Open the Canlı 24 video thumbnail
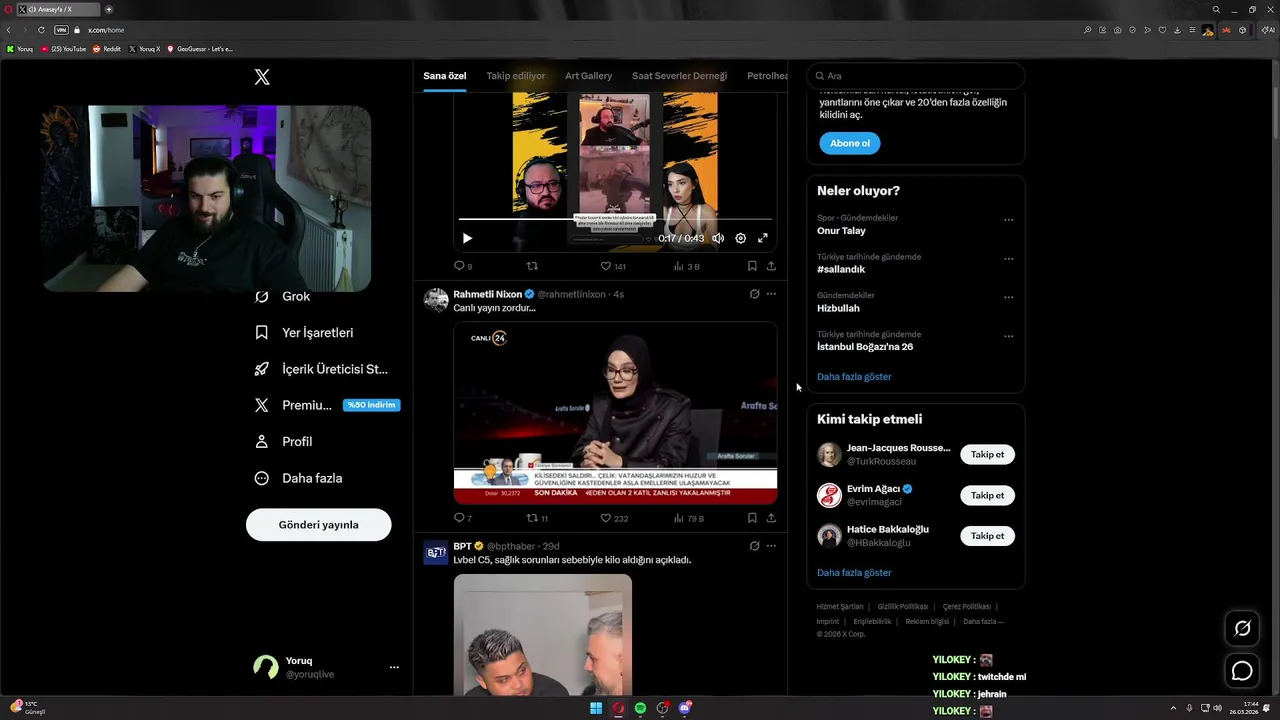 click(615, 413)
